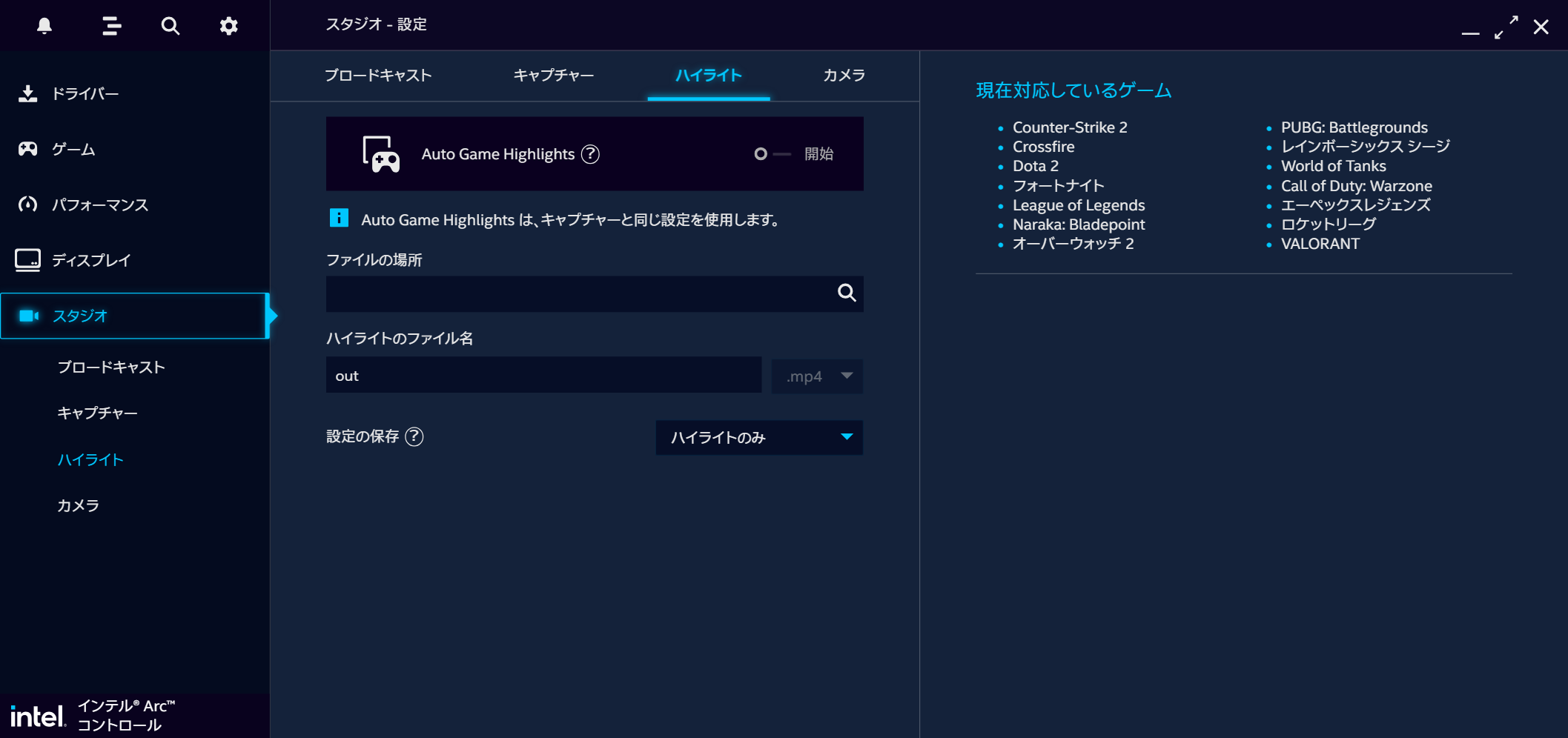
Task: Click League of Legends in the list
Action: click(x=1079, y=205)
